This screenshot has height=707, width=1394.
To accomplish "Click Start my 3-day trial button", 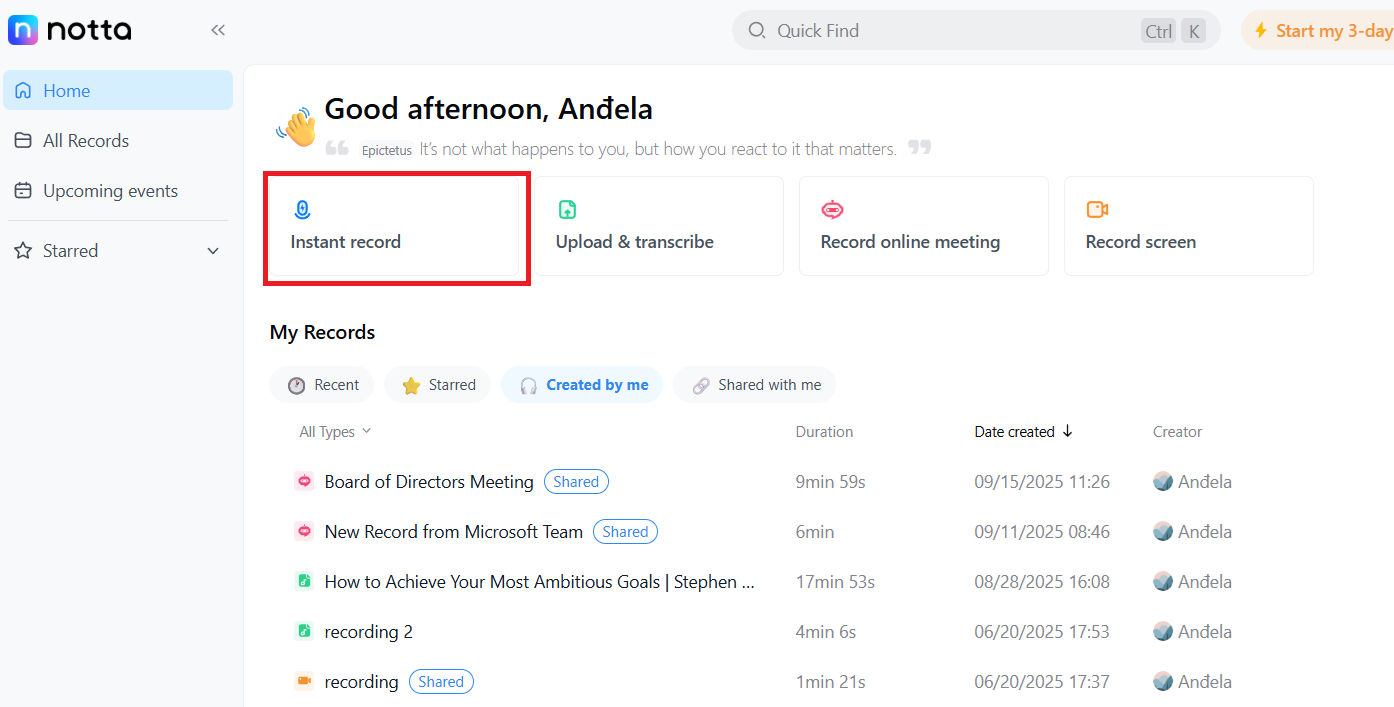I will (x=1320, y=31).
